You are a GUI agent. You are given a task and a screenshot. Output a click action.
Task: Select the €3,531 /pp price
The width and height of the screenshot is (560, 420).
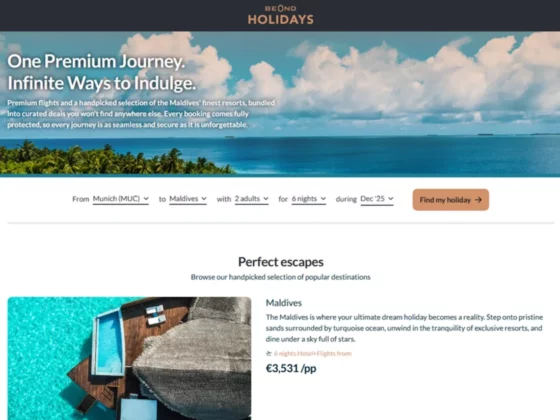pyautogui.click(x=291, y=368)
